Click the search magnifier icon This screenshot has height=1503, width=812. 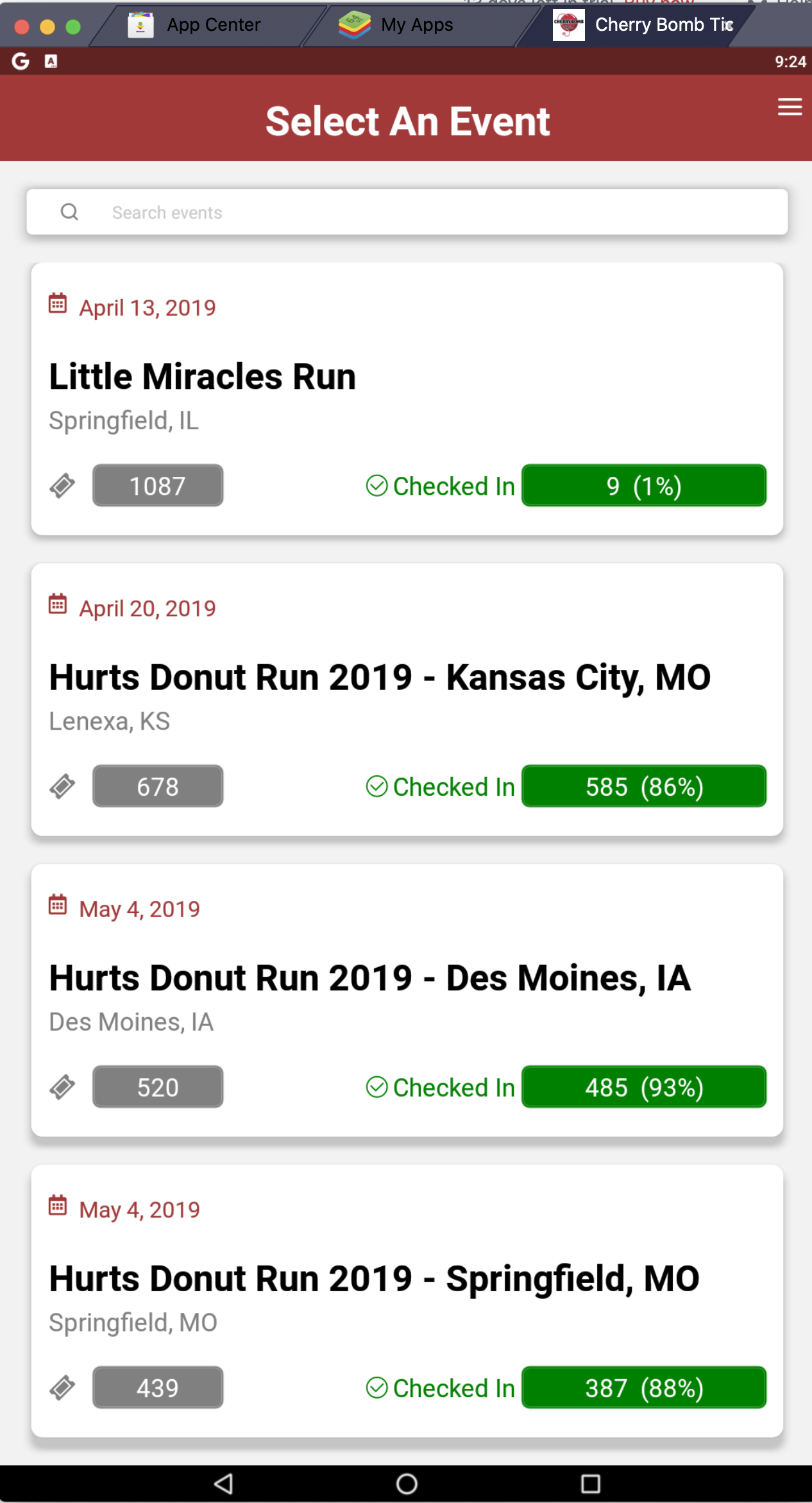[x=69, y=212]
